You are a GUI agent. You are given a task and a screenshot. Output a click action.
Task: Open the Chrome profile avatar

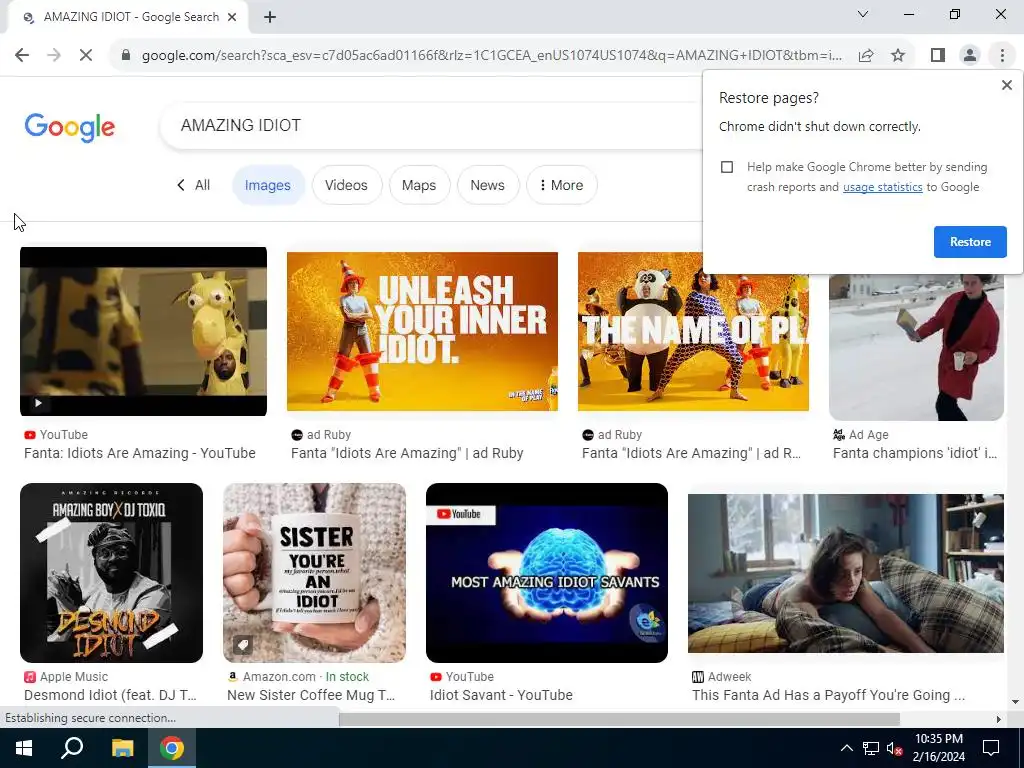[x=970, y=56]
